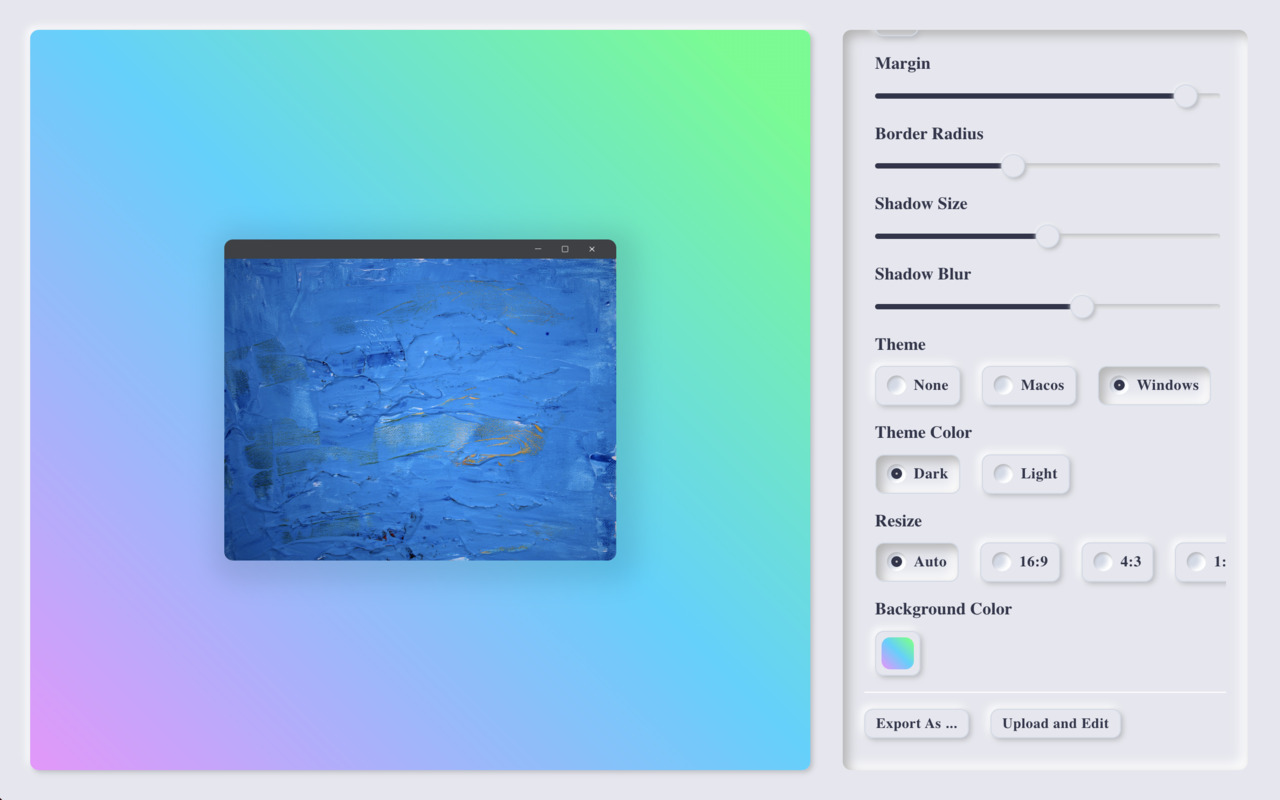Click the Border Radius slider handle
The width and height of the screenshot is (1280, 800).
pyautogui.click(x=1013, y=166)
